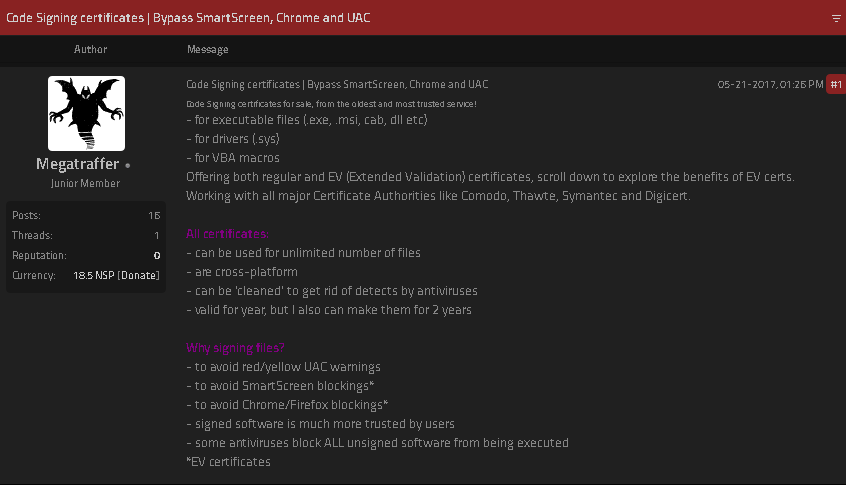Click the 'Why signing files?' purple heading
The height and width of the screenshot is (485, 846).
235,348
